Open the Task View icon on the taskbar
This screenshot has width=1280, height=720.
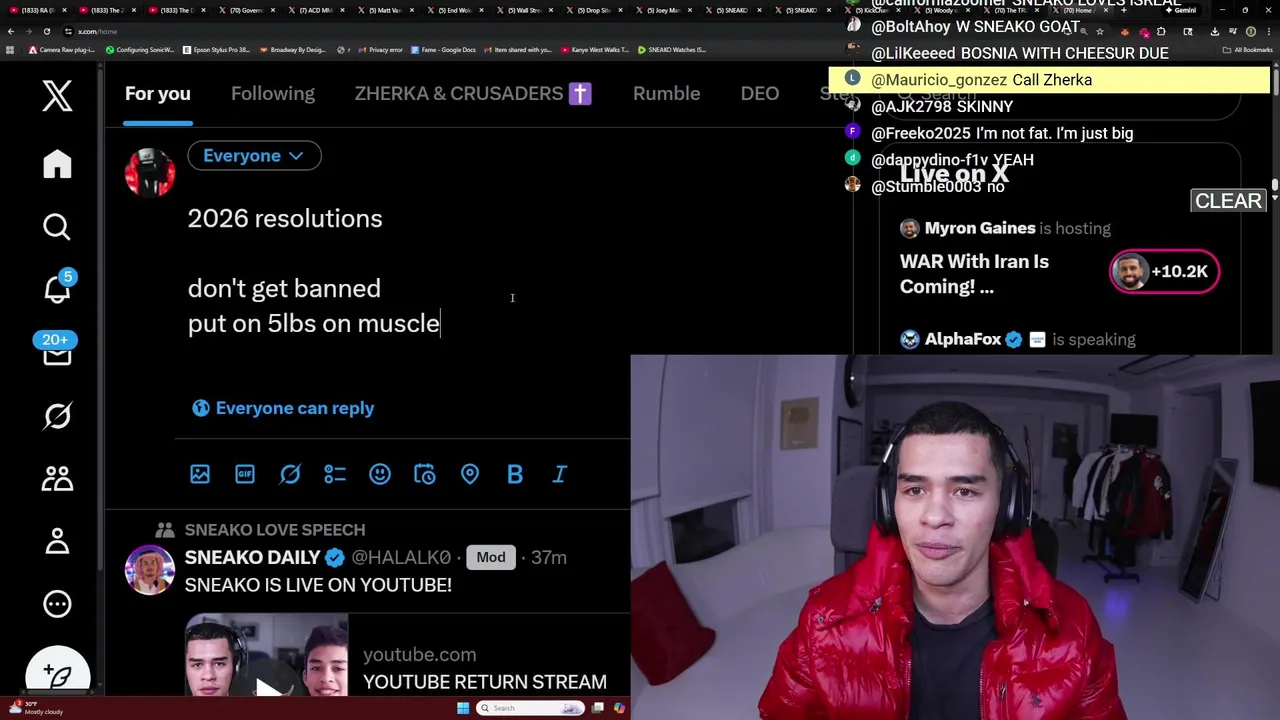point(598,708)
